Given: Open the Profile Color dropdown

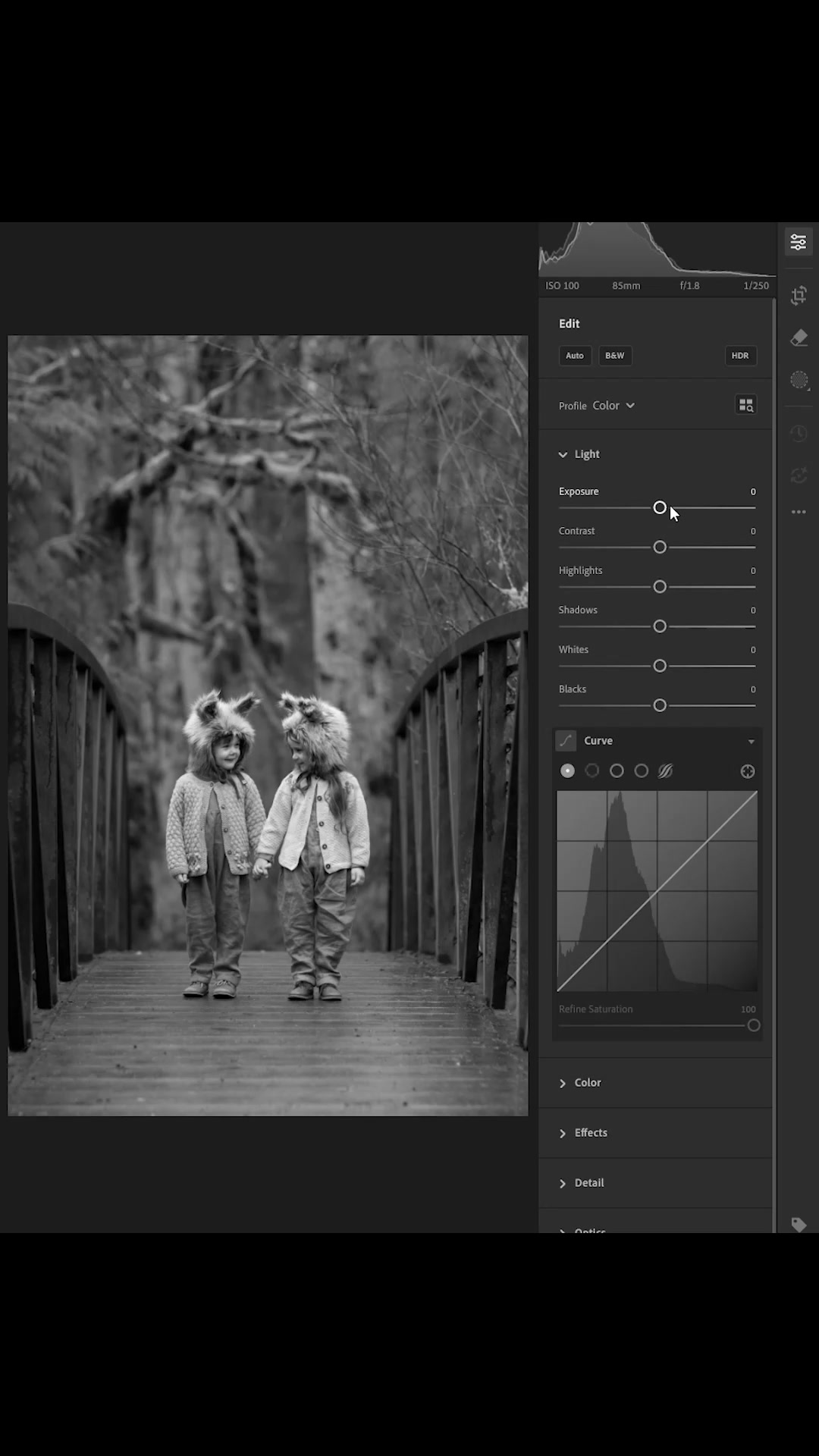Looking at the screenshot, I should (x=613, y=406).
